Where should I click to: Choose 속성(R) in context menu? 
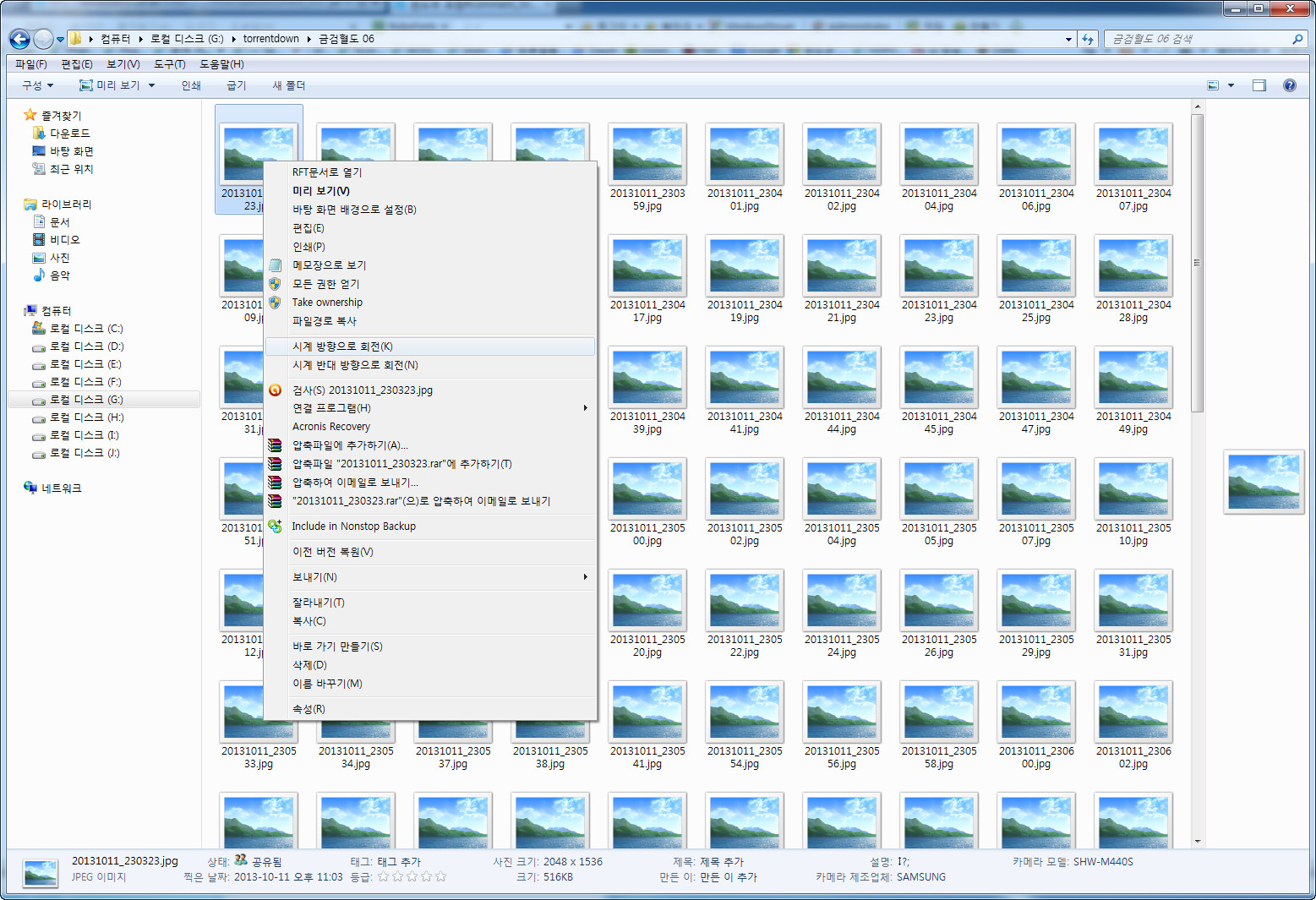(x=429, y=709)
